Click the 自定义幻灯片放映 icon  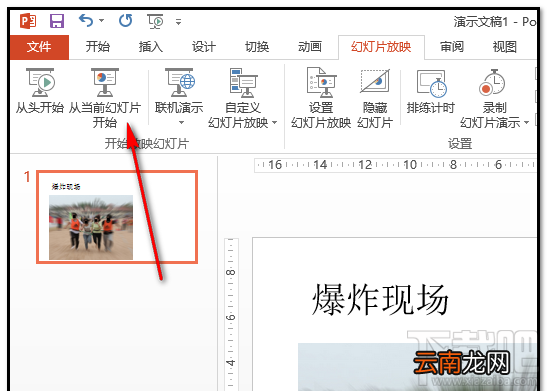(243, 83)
